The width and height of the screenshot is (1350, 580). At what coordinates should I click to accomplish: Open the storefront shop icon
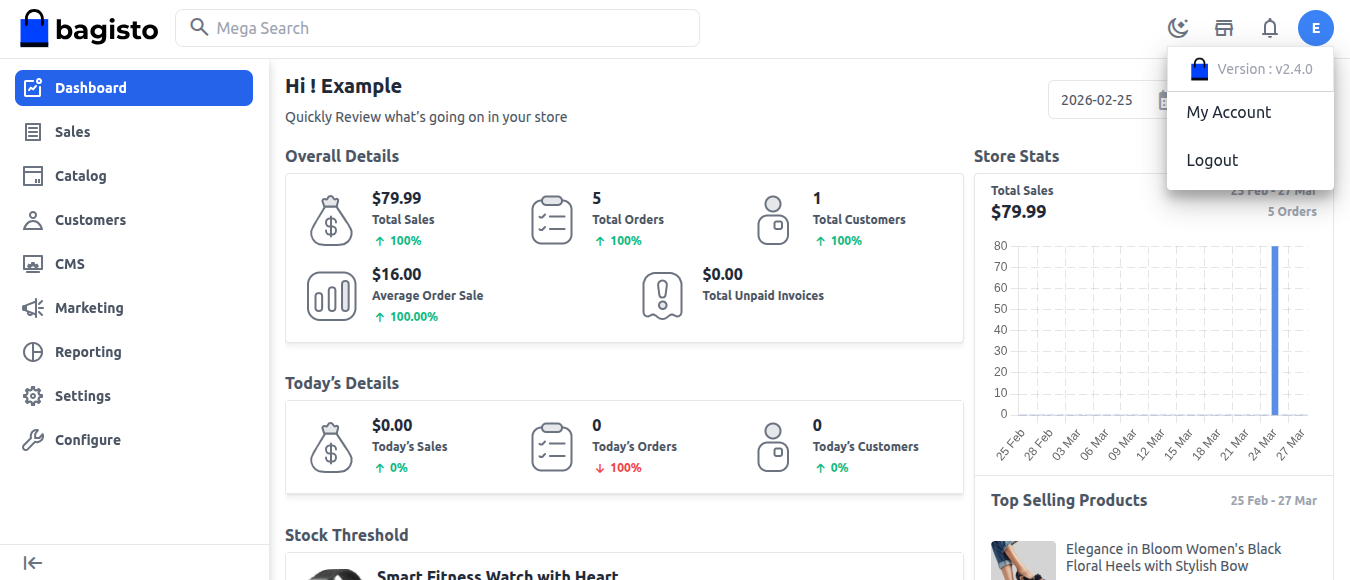coord(1224,28)
